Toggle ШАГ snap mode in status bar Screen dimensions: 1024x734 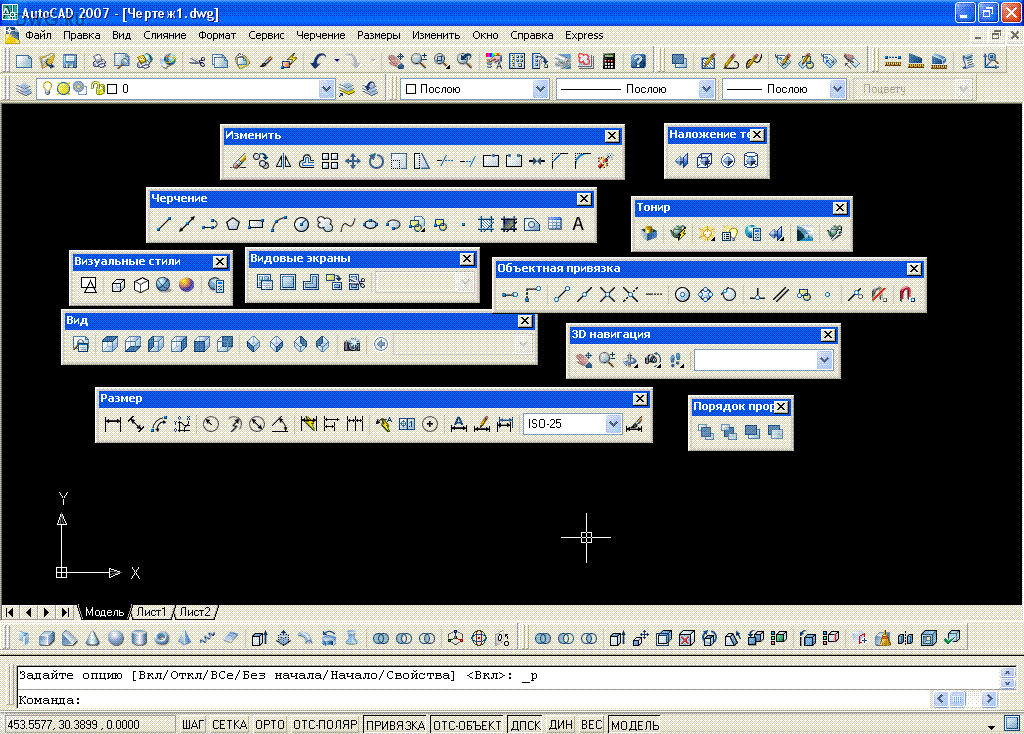(x=193, y=724)
